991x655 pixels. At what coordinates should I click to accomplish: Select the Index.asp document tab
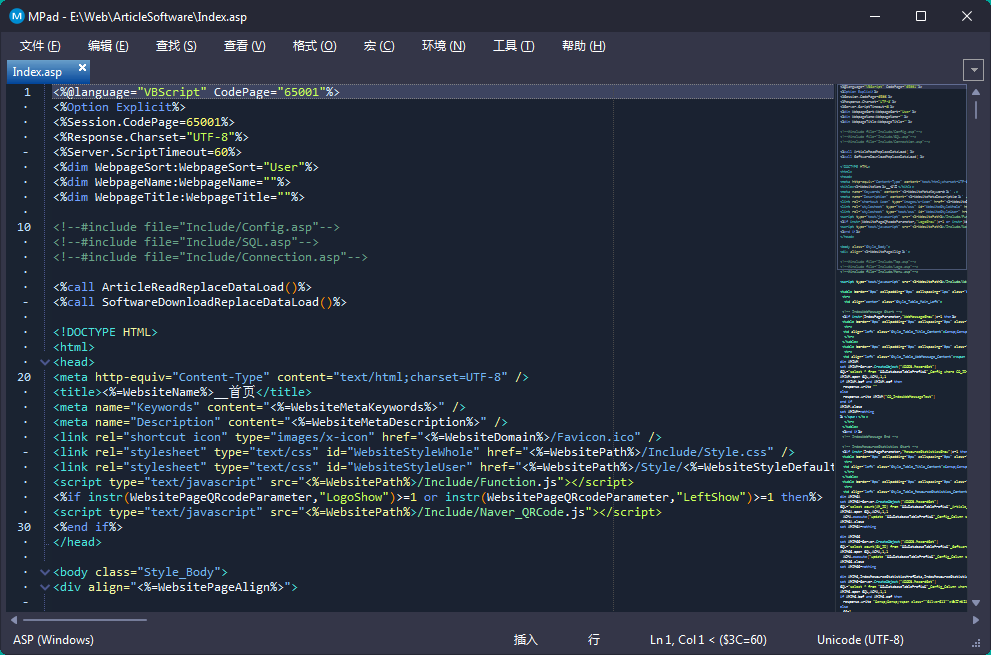tap(38, 72)
